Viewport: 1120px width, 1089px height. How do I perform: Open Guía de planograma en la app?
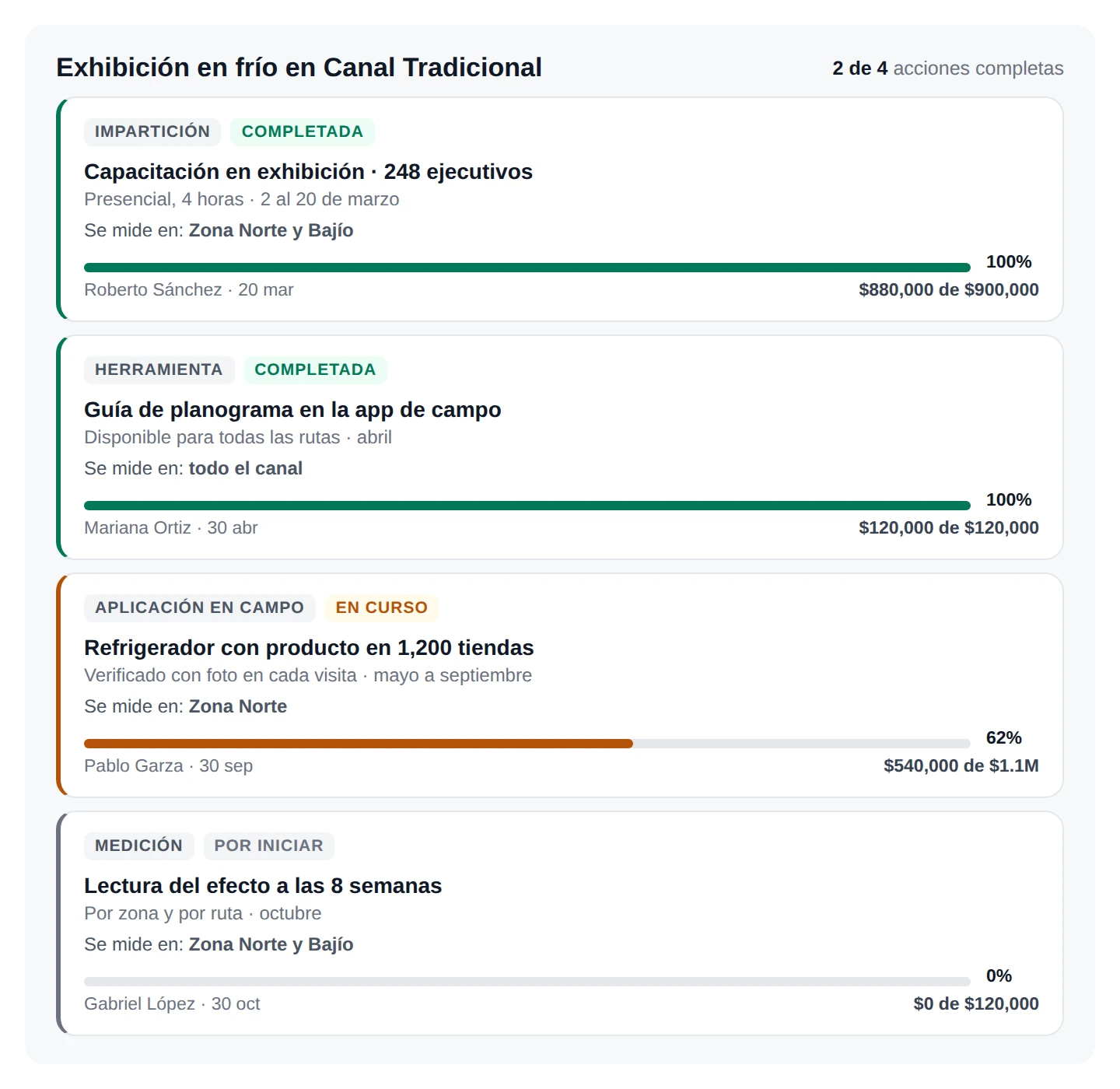292,409
